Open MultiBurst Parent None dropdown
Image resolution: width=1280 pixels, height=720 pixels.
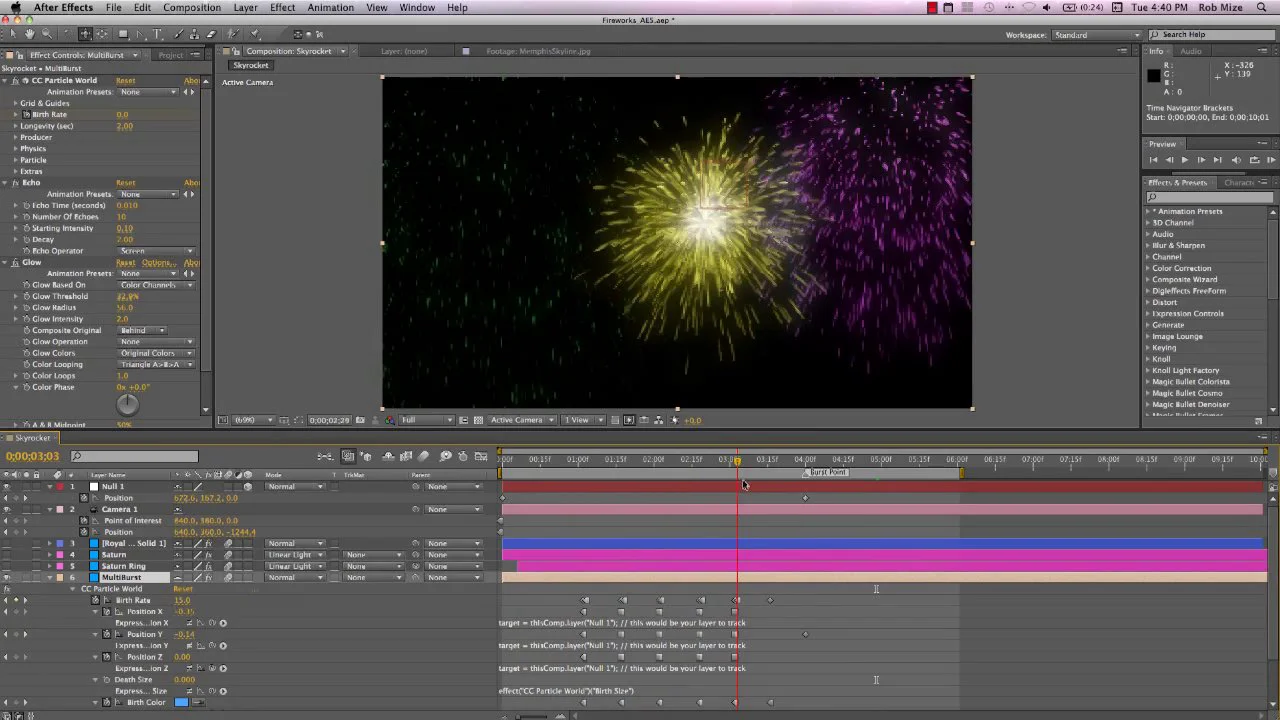click(x=453, y=577)
